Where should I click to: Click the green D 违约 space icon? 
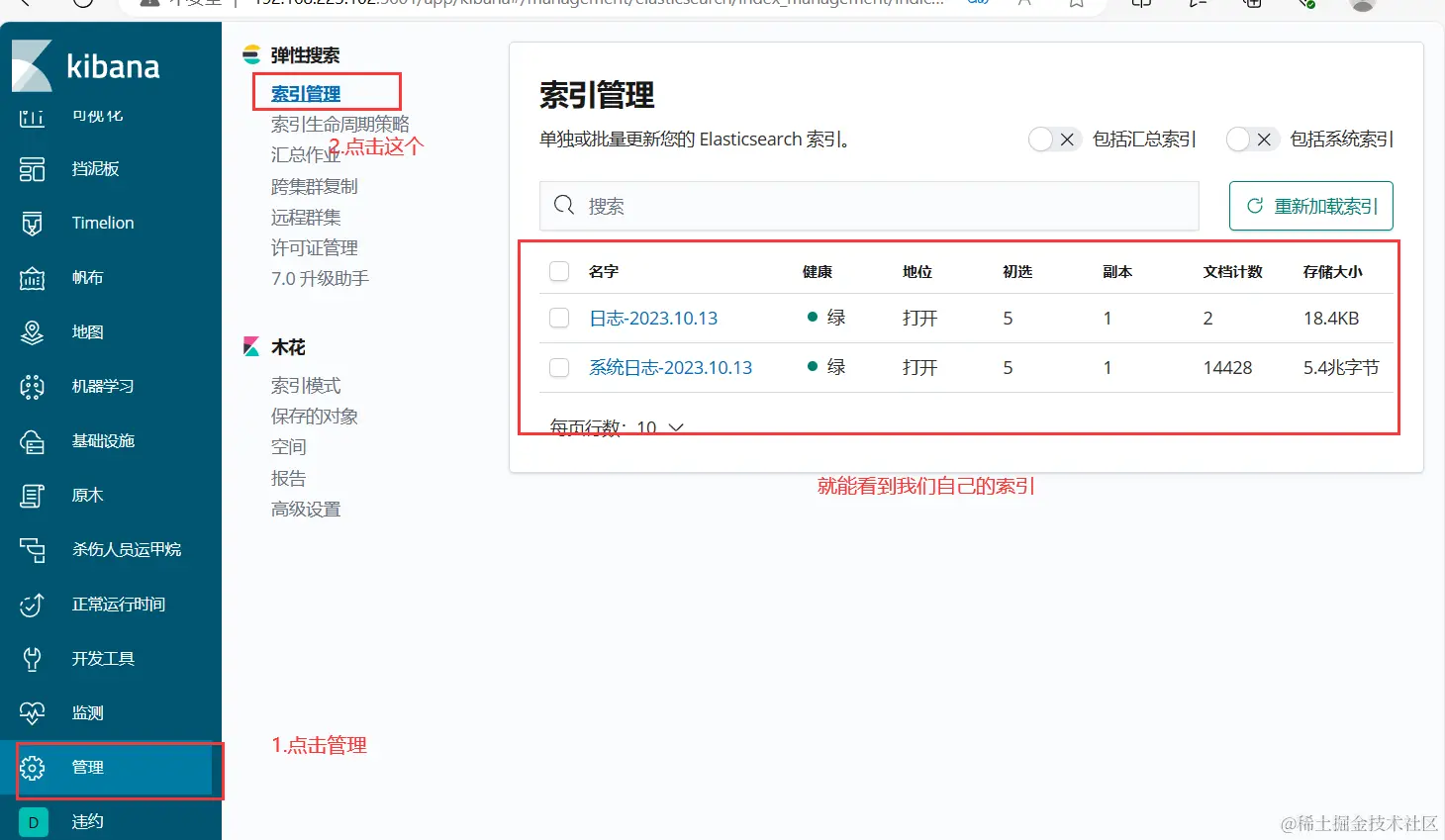(x=34, y=822)
